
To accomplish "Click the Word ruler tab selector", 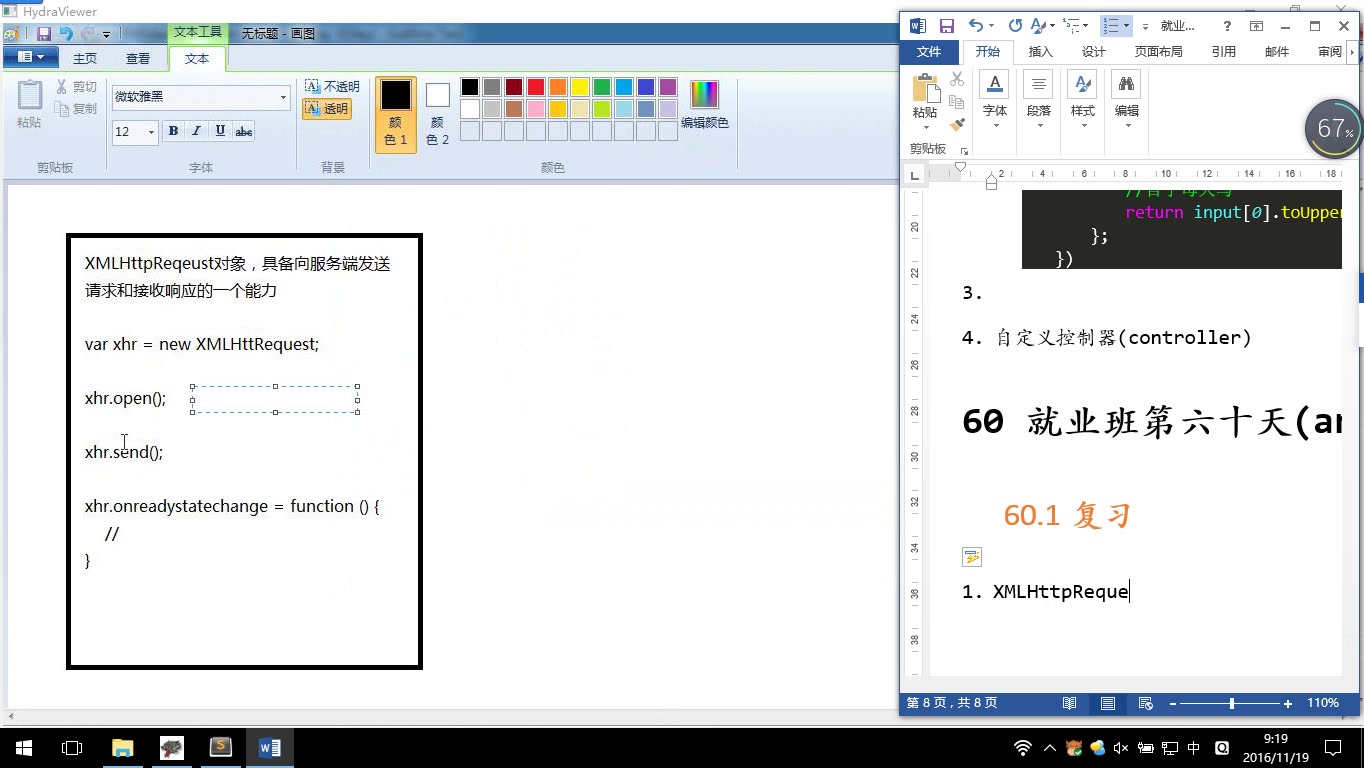I will click(x=914, y=175).
